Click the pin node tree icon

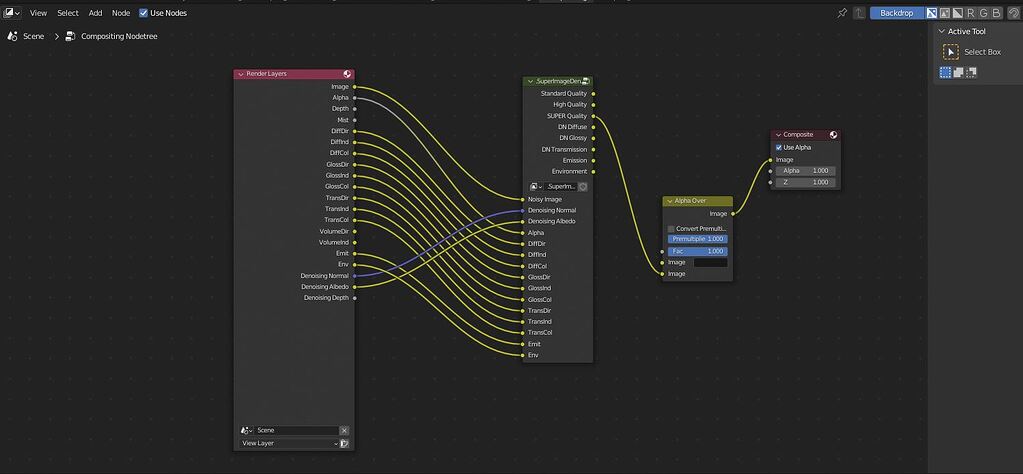[x=842, y=13]
